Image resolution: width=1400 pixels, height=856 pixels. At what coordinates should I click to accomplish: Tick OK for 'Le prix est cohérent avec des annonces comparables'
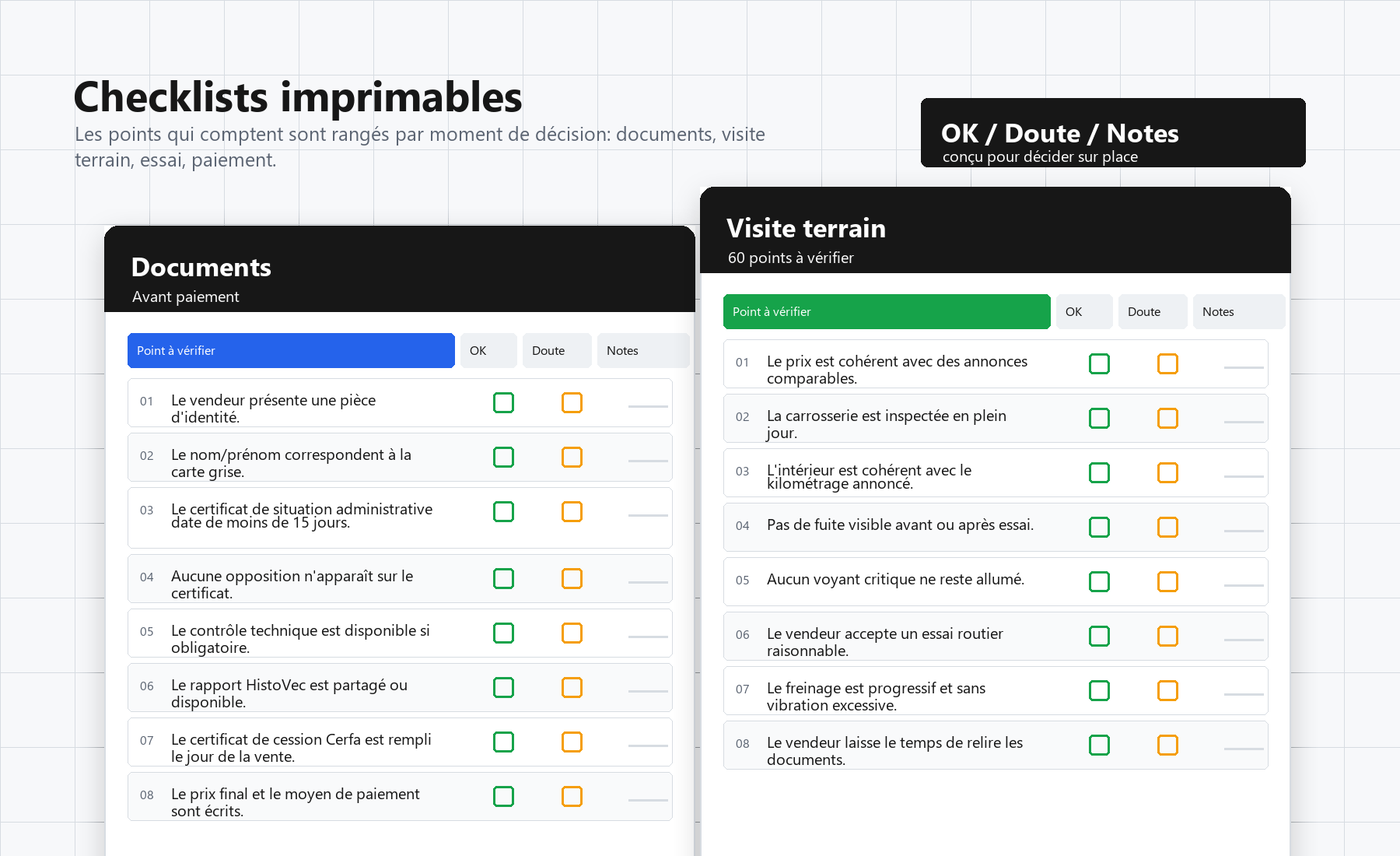point(1099,363)
